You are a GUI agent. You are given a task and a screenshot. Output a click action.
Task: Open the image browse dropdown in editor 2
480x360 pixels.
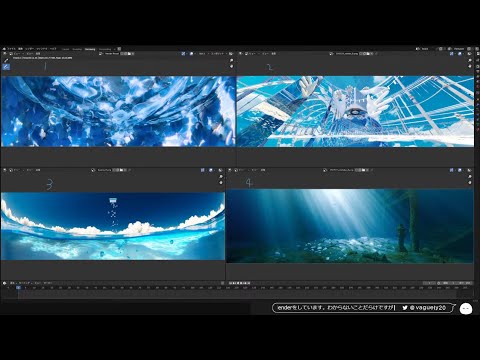[x=332, y=53]
